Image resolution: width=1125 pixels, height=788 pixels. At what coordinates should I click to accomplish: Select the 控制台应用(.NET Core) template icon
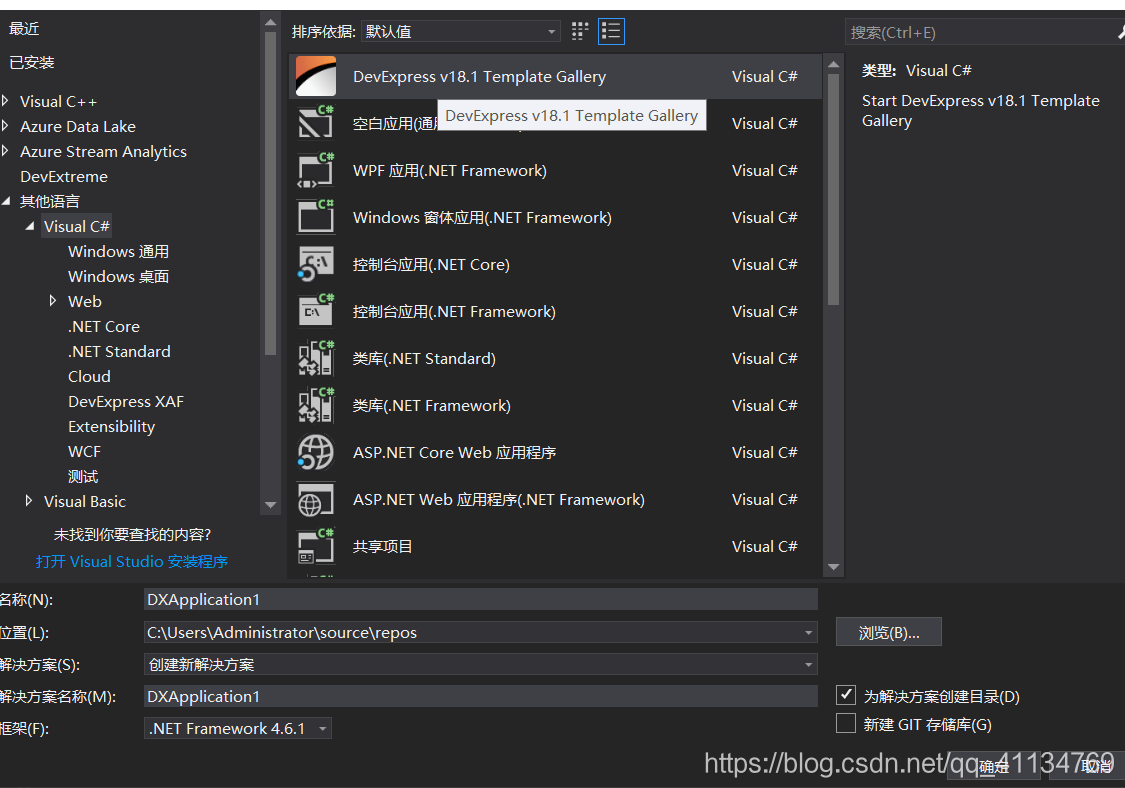point(316,264)
